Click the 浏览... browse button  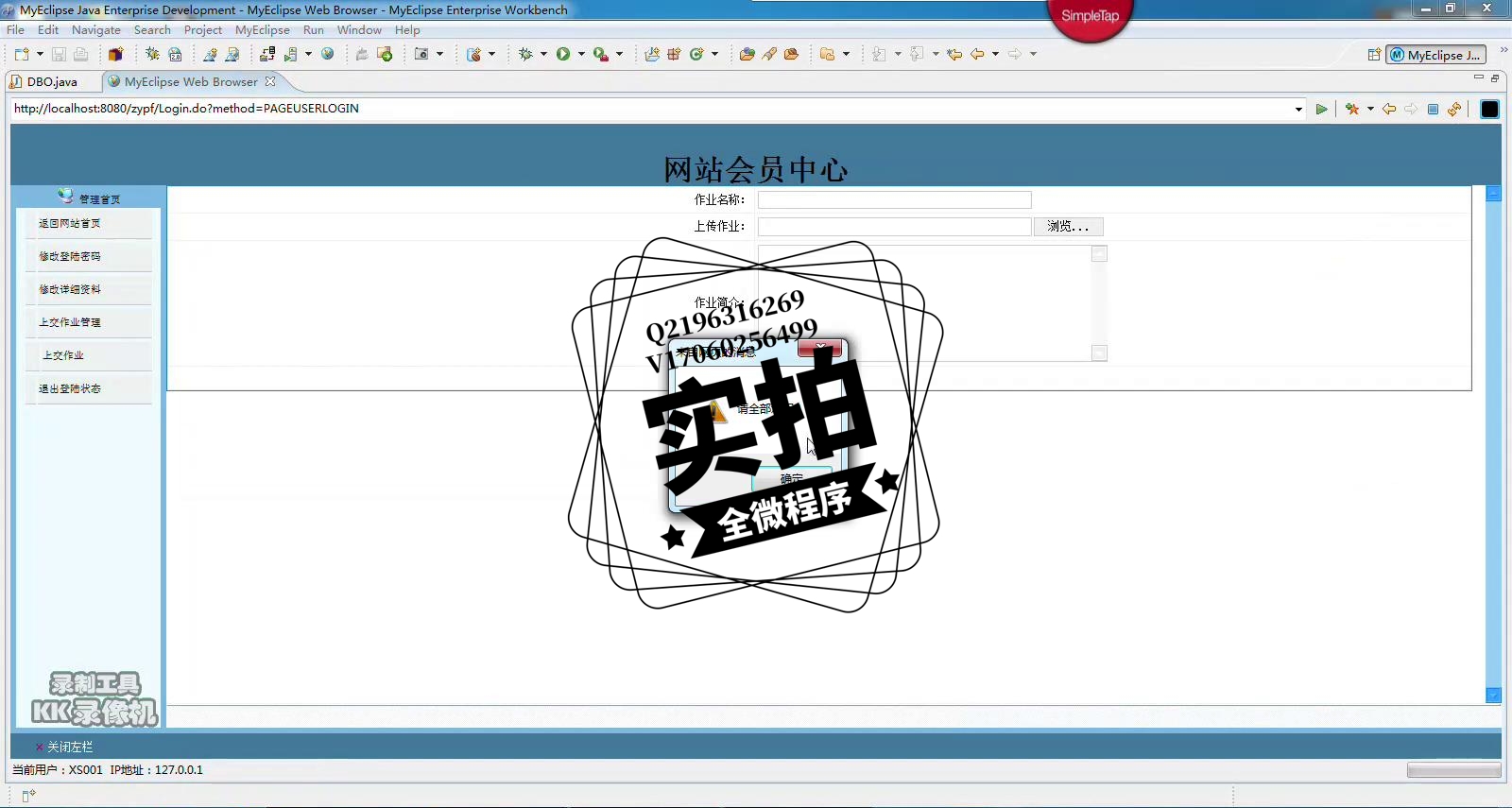click(x=1068, y=227)
